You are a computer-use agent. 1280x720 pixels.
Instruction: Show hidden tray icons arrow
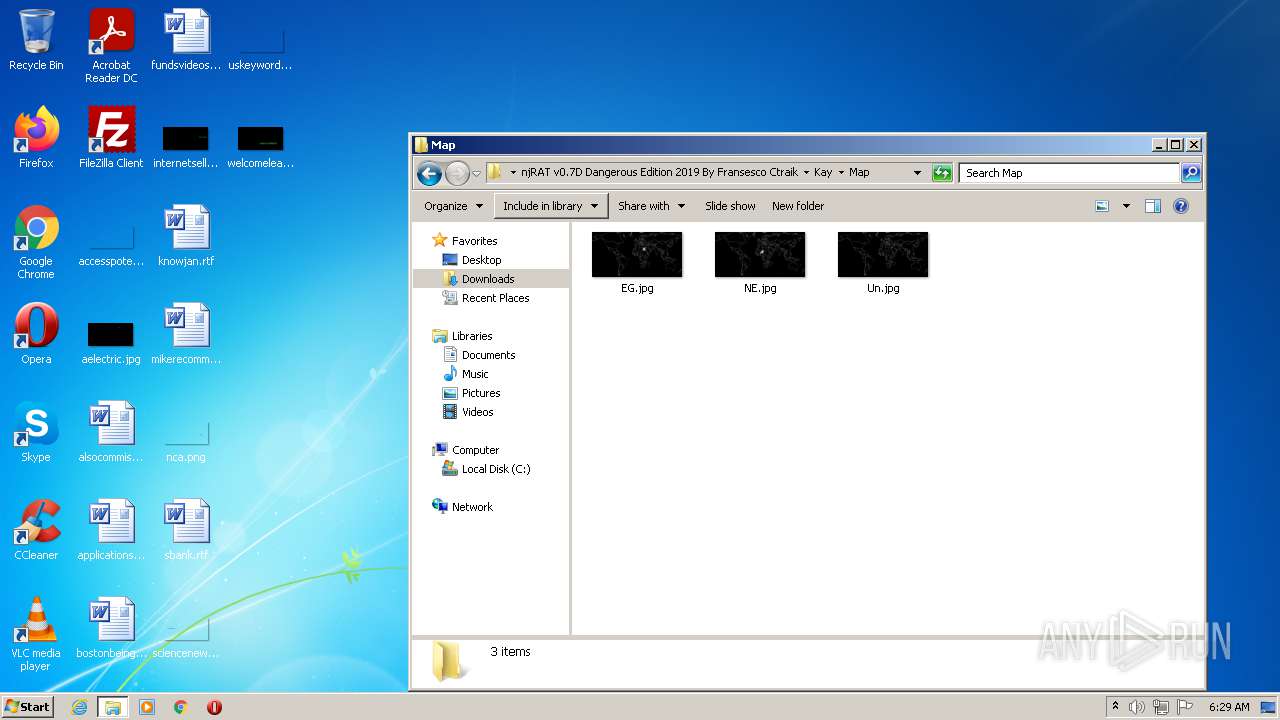pyautogui.click(x=1115, y=706)
